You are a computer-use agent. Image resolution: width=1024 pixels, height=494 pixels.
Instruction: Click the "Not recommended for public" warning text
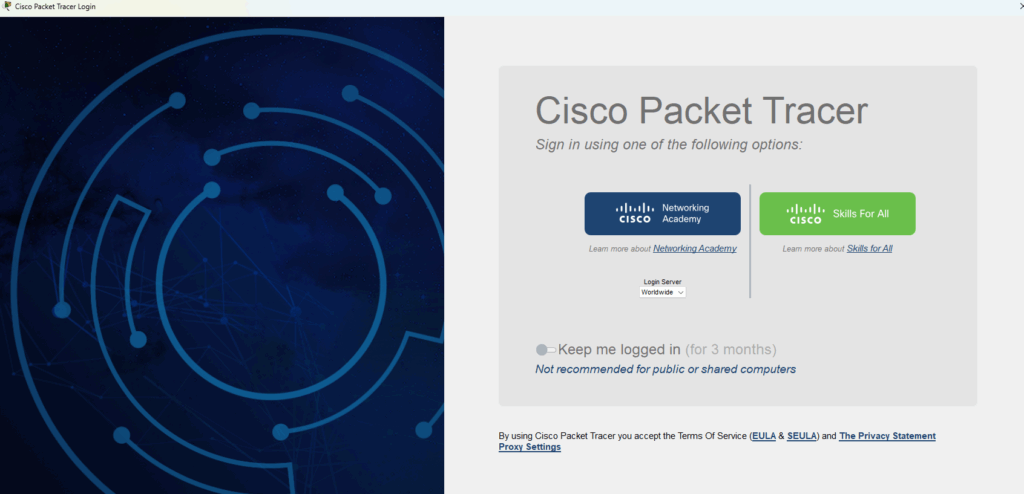coord(665,369)
